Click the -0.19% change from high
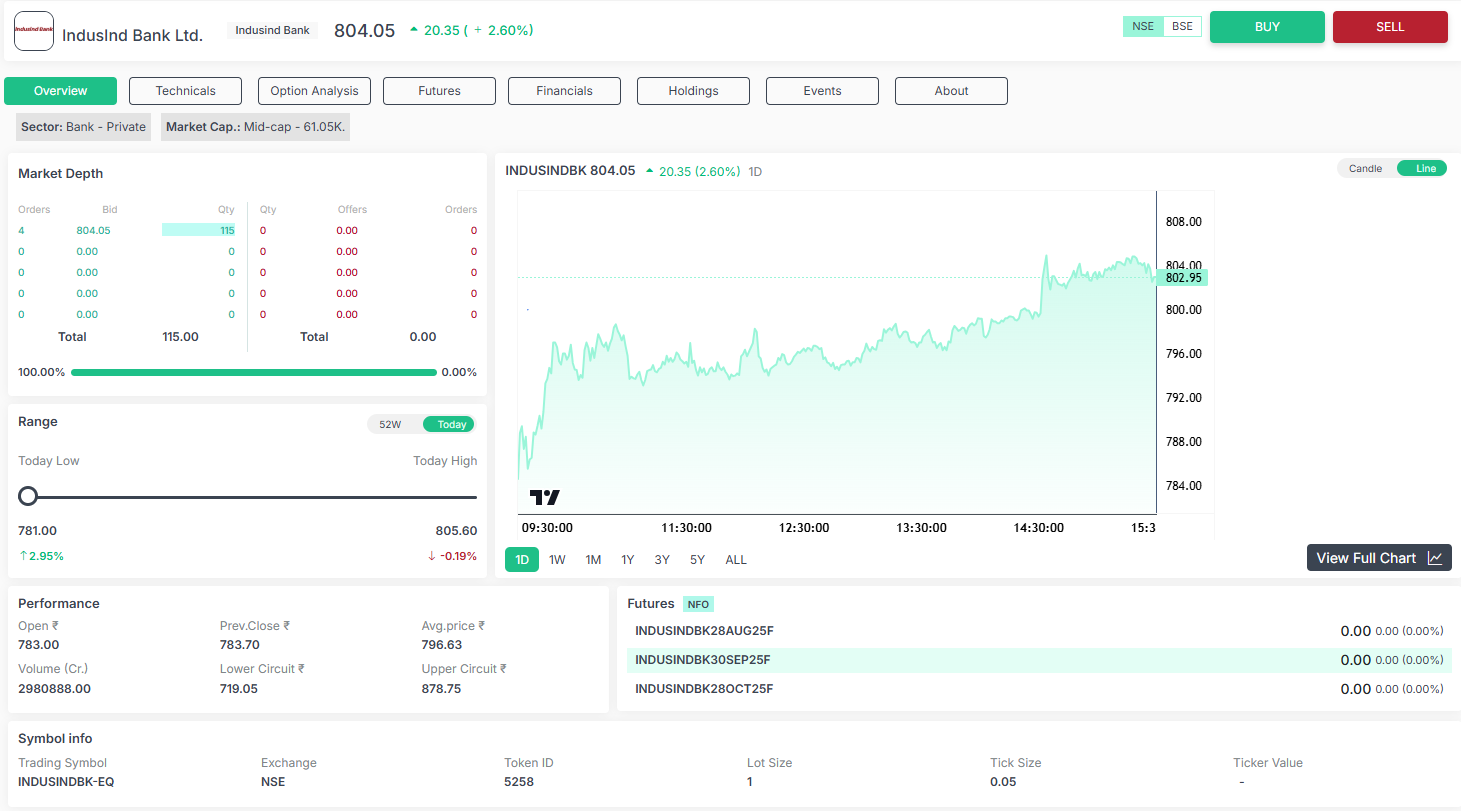This screenshot has height=811, width=1461. (x=452, y=556)
